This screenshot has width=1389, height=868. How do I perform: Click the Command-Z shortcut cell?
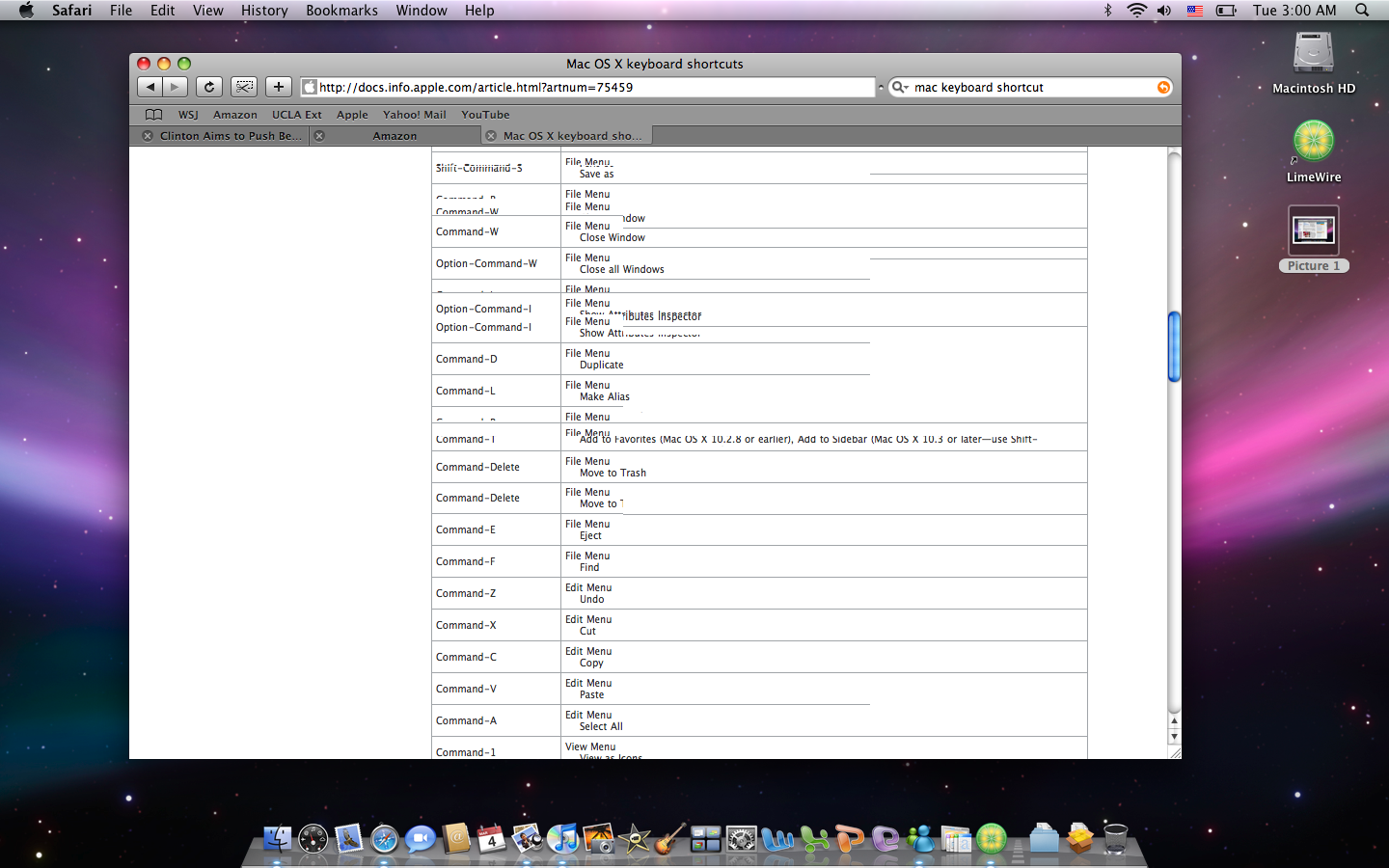tap(496, 593)
